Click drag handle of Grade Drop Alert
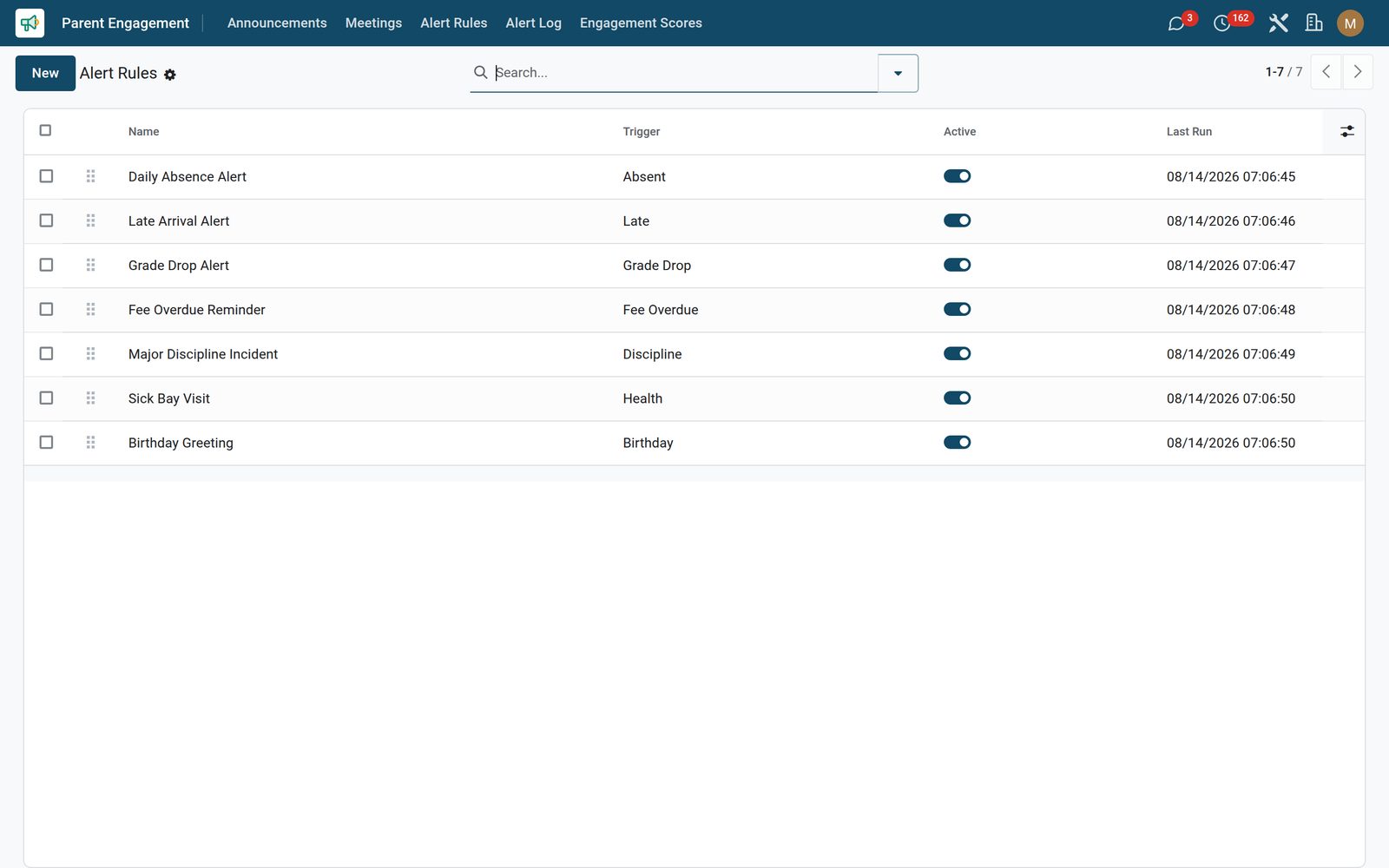The width and height of the screenshot is (1389, 868). click(90, 265)
